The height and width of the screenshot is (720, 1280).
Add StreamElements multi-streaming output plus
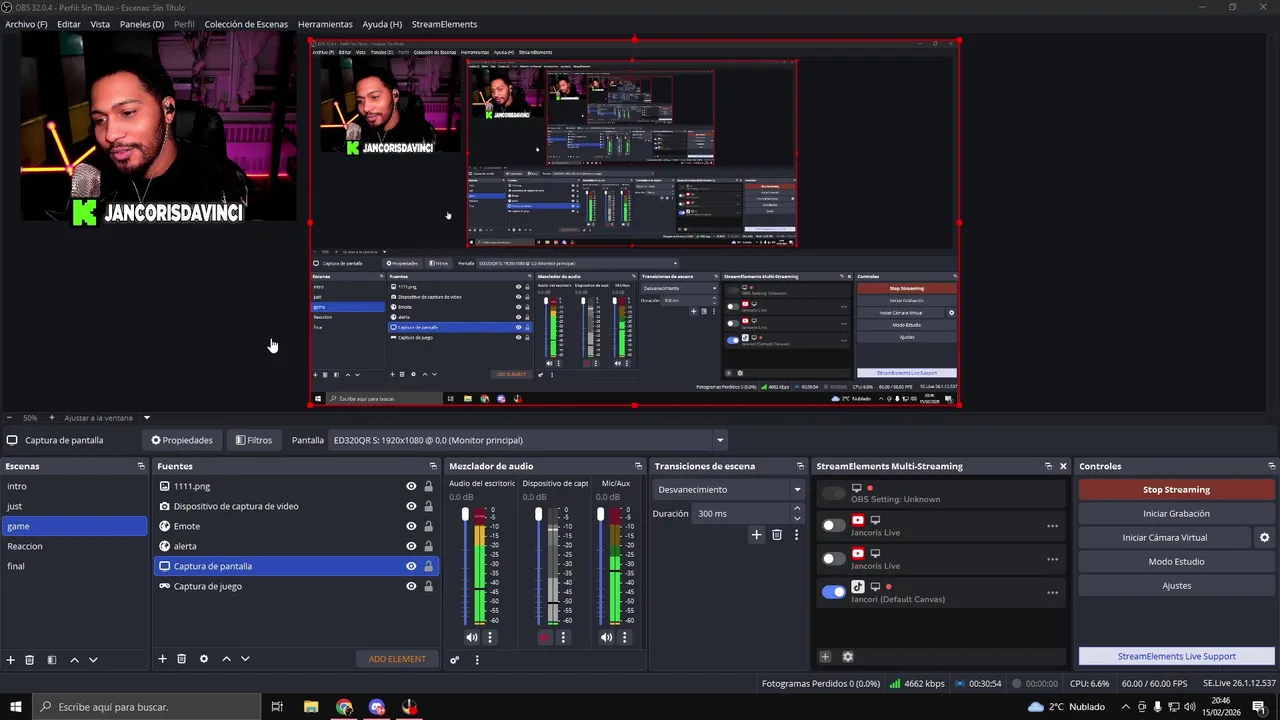[825, 657]
